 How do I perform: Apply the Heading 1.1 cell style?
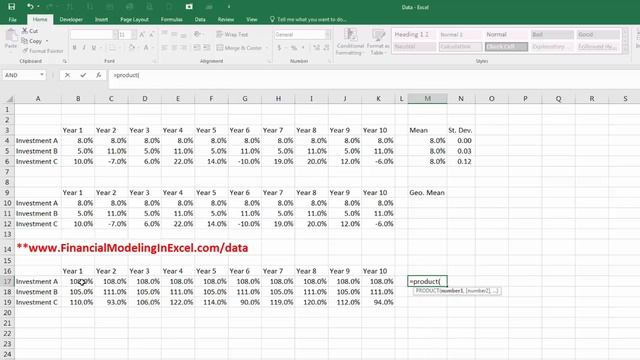pos(414,35)
